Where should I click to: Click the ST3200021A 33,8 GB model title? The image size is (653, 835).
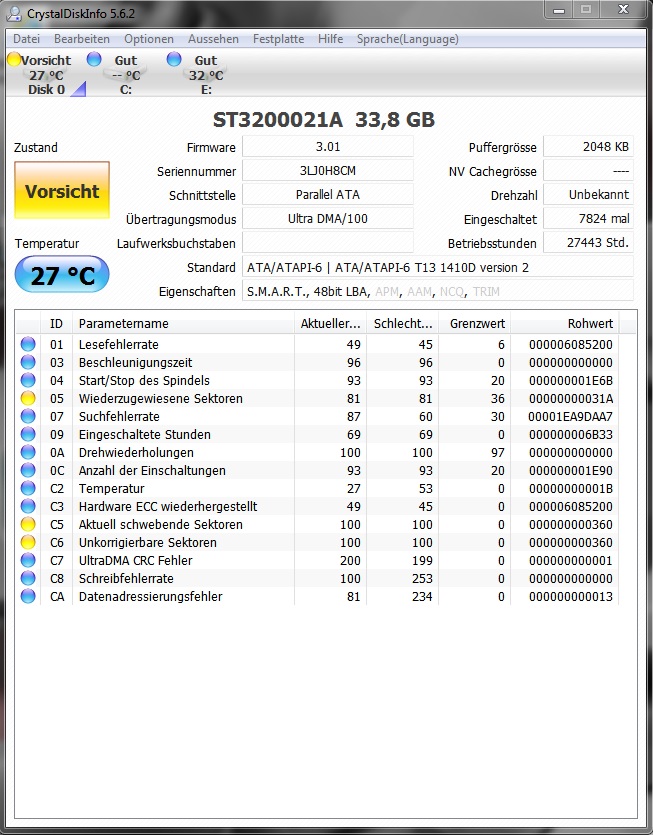point(324,119)
